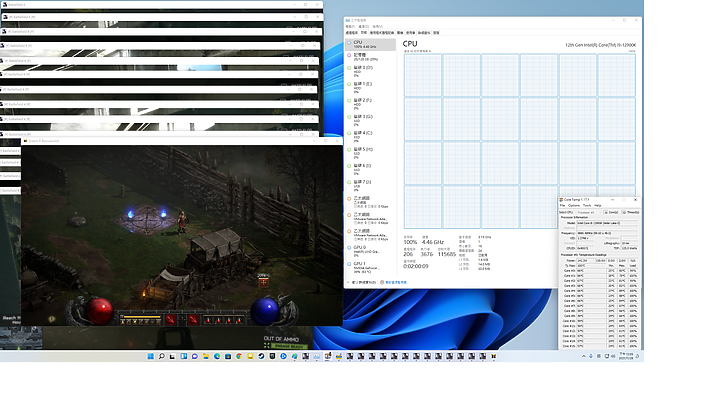Select GPU 1 NVIDIA GeForce entry
Screen dimensions: 720x410
370,268
